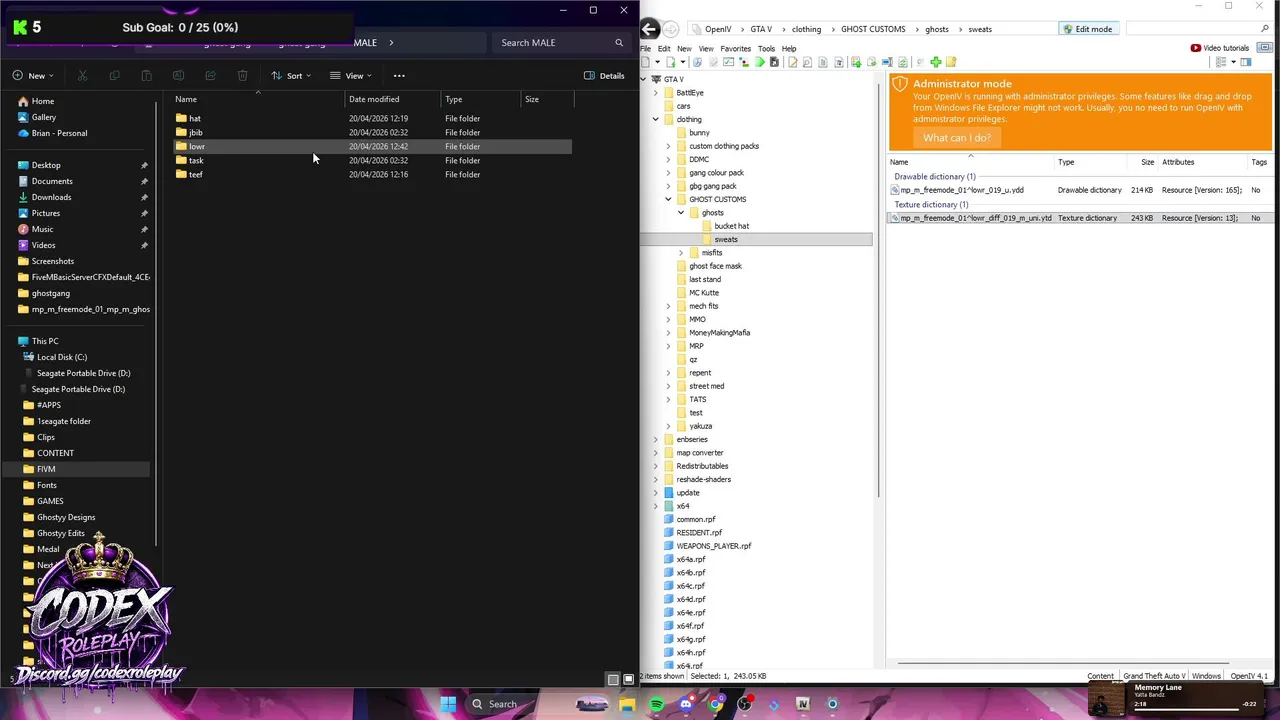The image size is (1280, 720).
Task: Click the sweats folder icon in OpenIV tree
Action: click(x=707, y=239)
